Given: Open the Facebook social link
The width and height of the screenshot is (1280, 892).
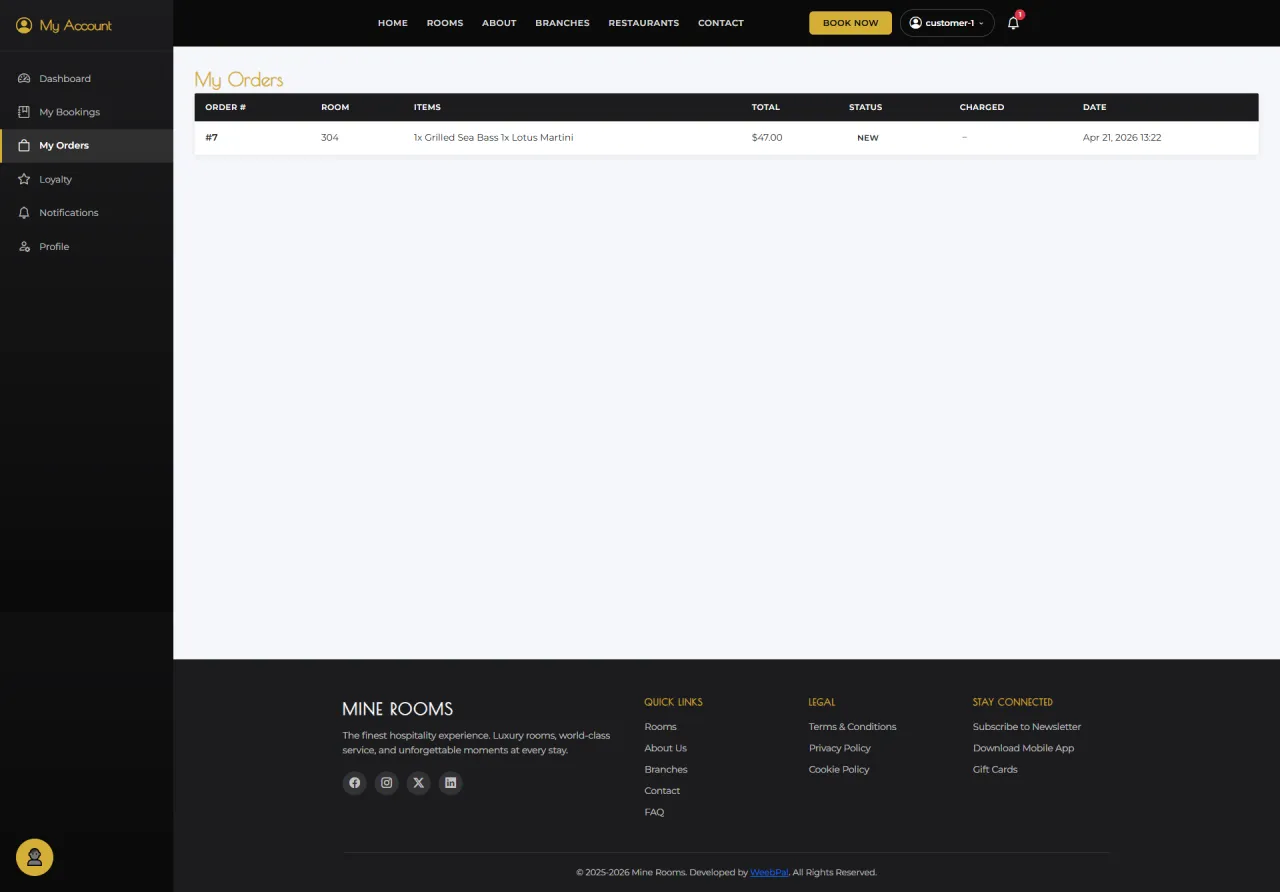Looking at the screenshot, I should pos(354,783).
